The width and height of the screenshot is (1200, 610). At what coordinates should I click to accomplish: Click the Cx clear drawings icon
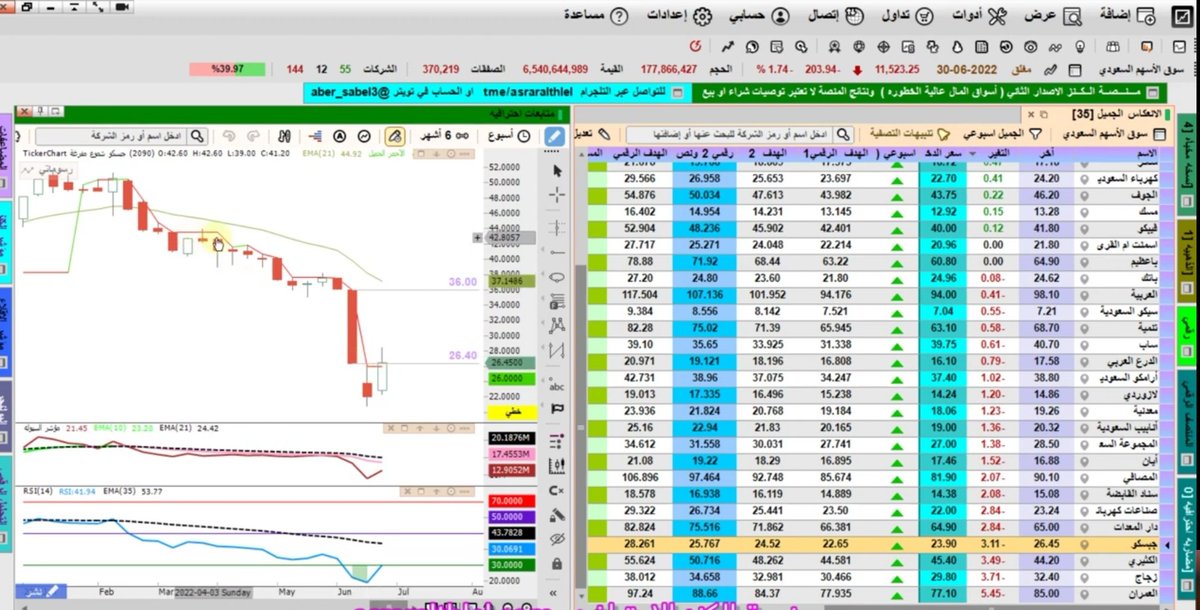click(x=557, y=489)
